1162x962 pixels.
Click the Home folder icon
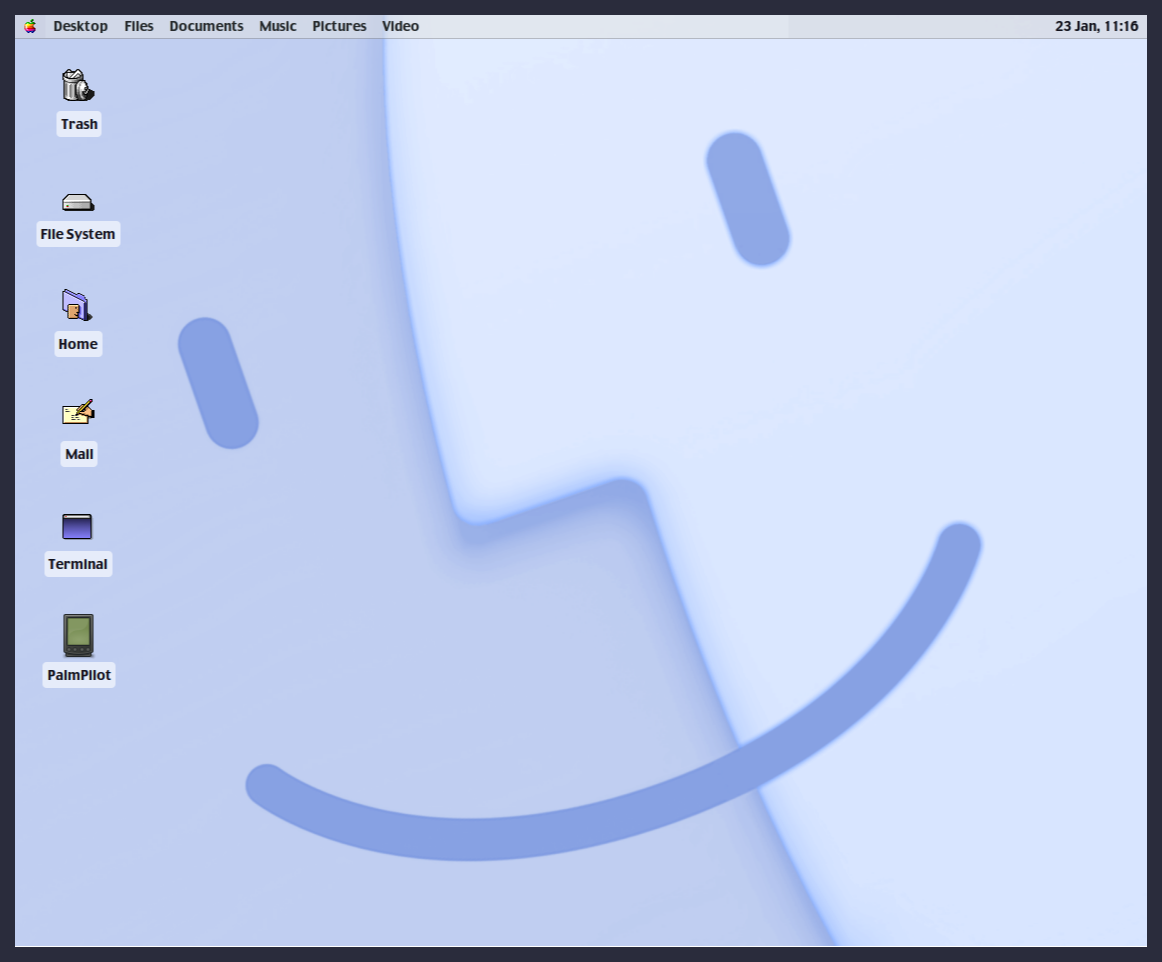(77, 305)
